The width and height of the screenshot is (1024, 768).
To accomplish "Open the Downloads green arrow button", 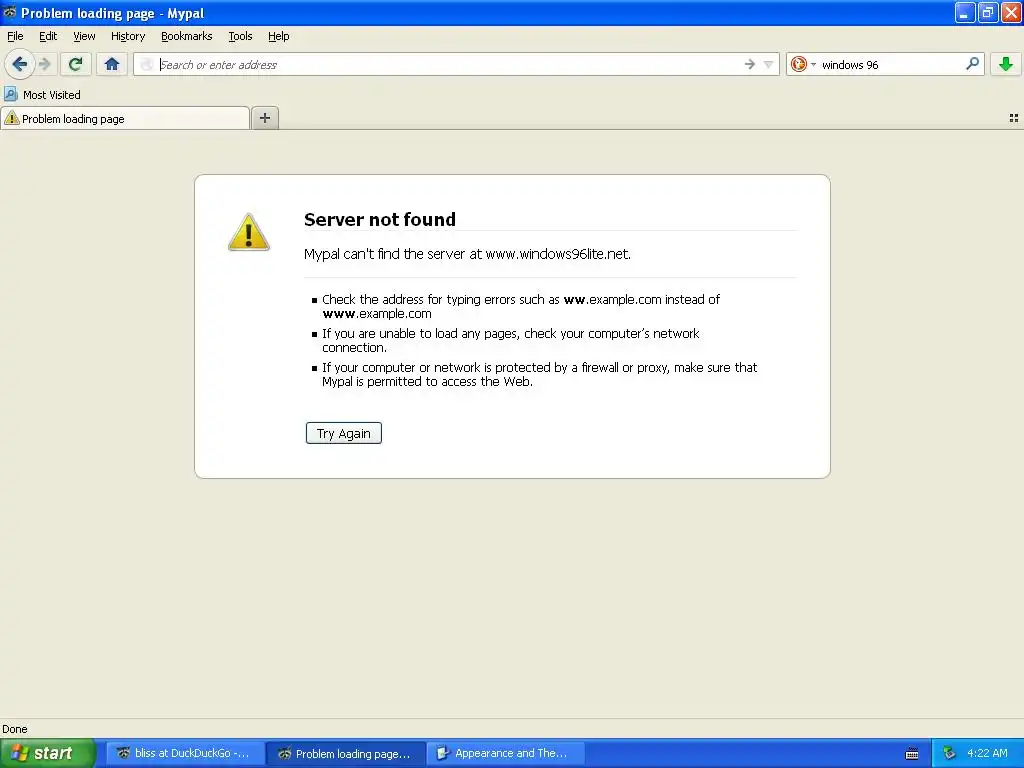I will (x=1006, y=64).
